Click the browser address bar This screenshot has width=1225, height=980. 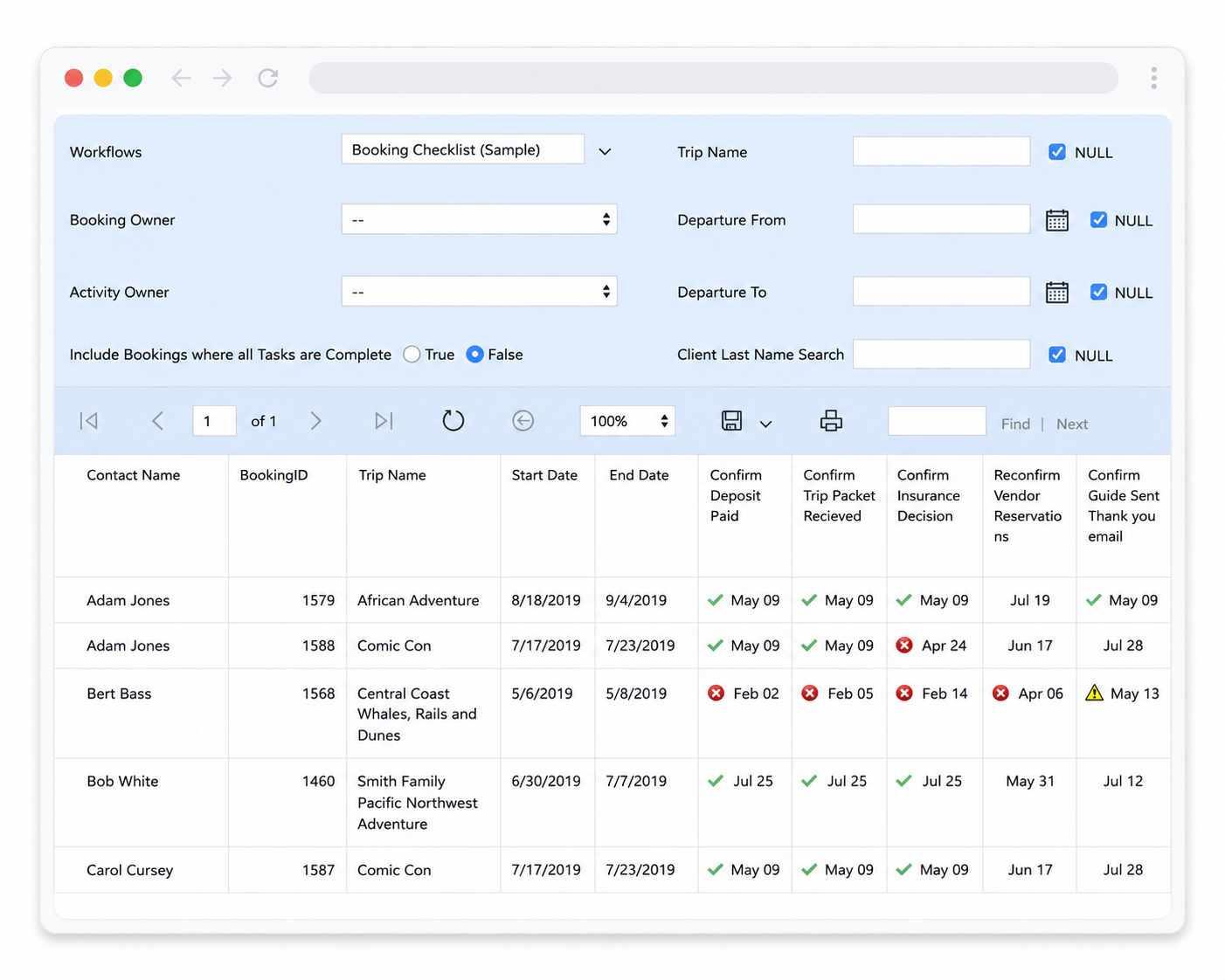point(713,78)
